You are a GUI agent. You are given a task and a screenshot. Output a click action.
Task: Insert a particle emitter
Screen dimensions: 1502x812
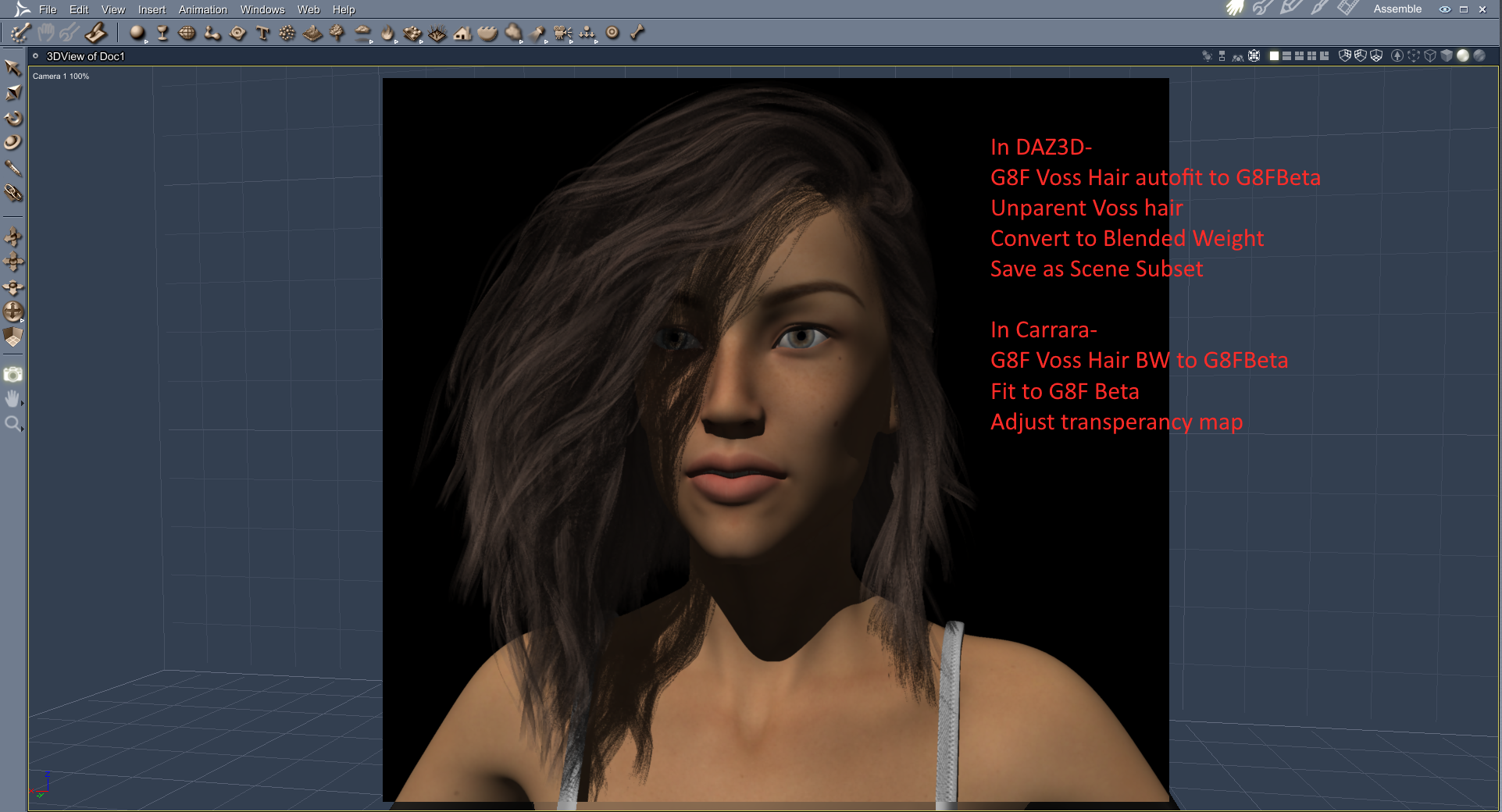287,33
